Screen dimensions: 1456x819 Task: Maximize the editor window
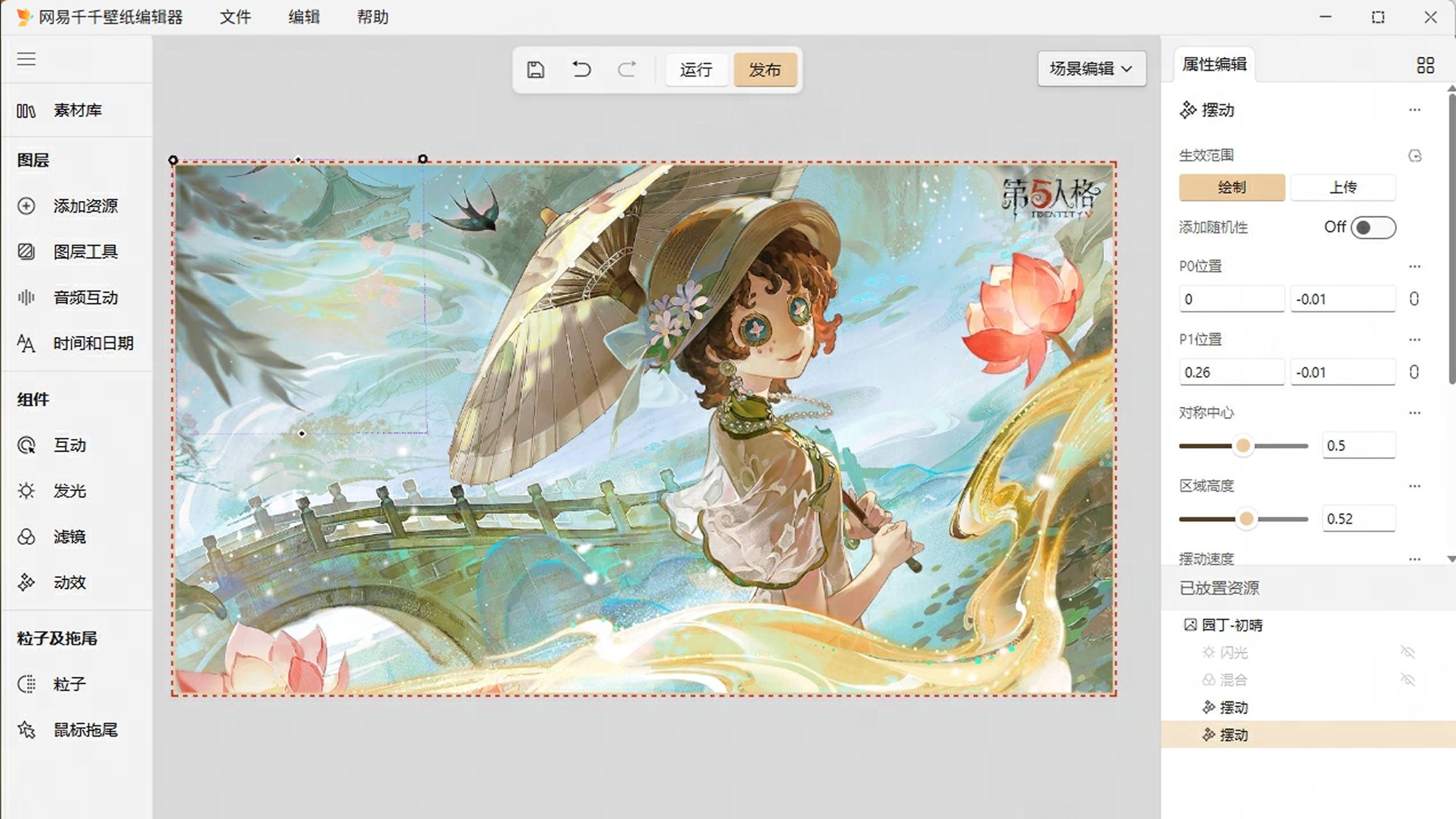point(1378,17)
